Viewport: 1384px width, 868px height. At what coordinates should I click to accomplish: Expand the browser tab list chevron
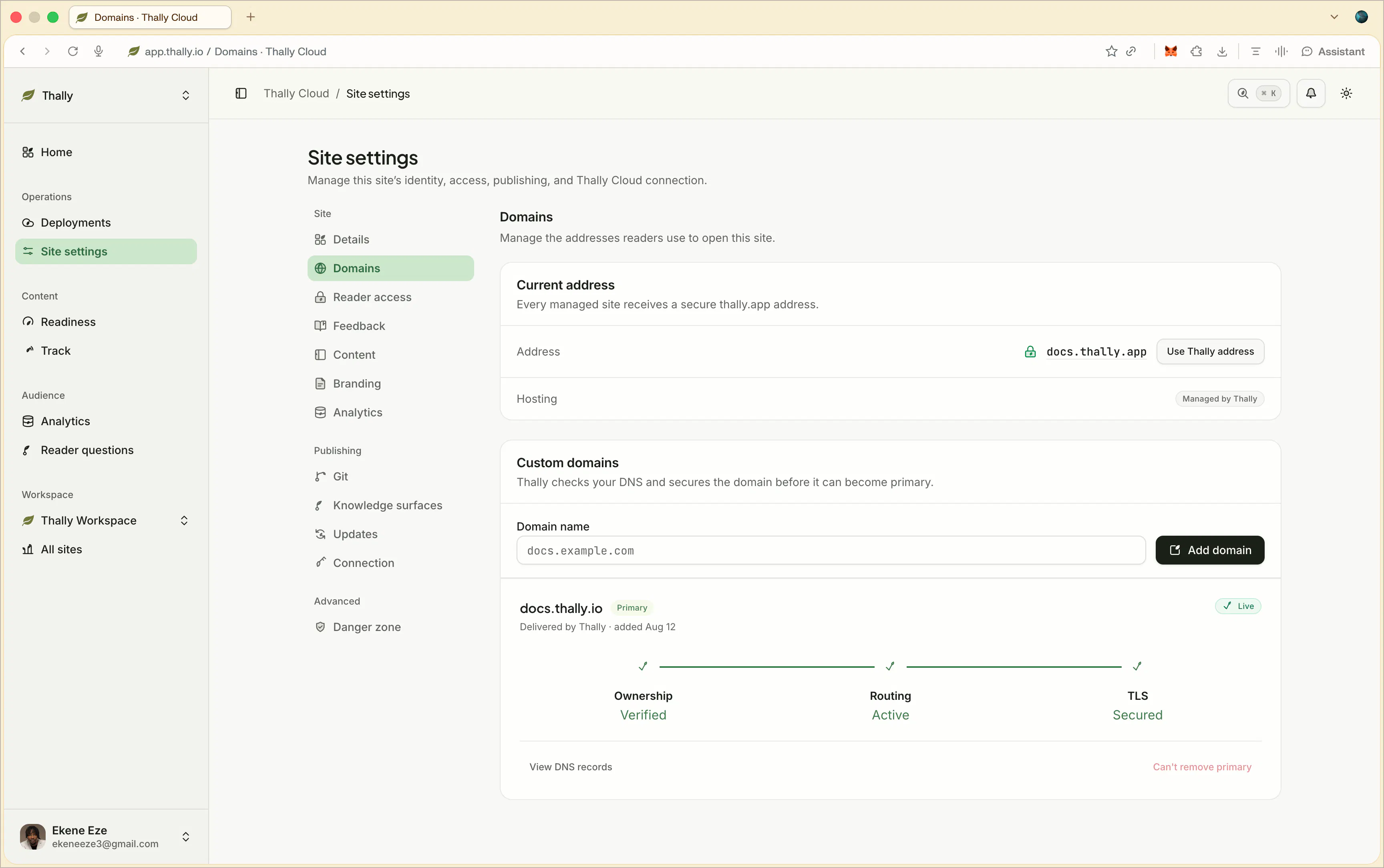[1335, 17]
